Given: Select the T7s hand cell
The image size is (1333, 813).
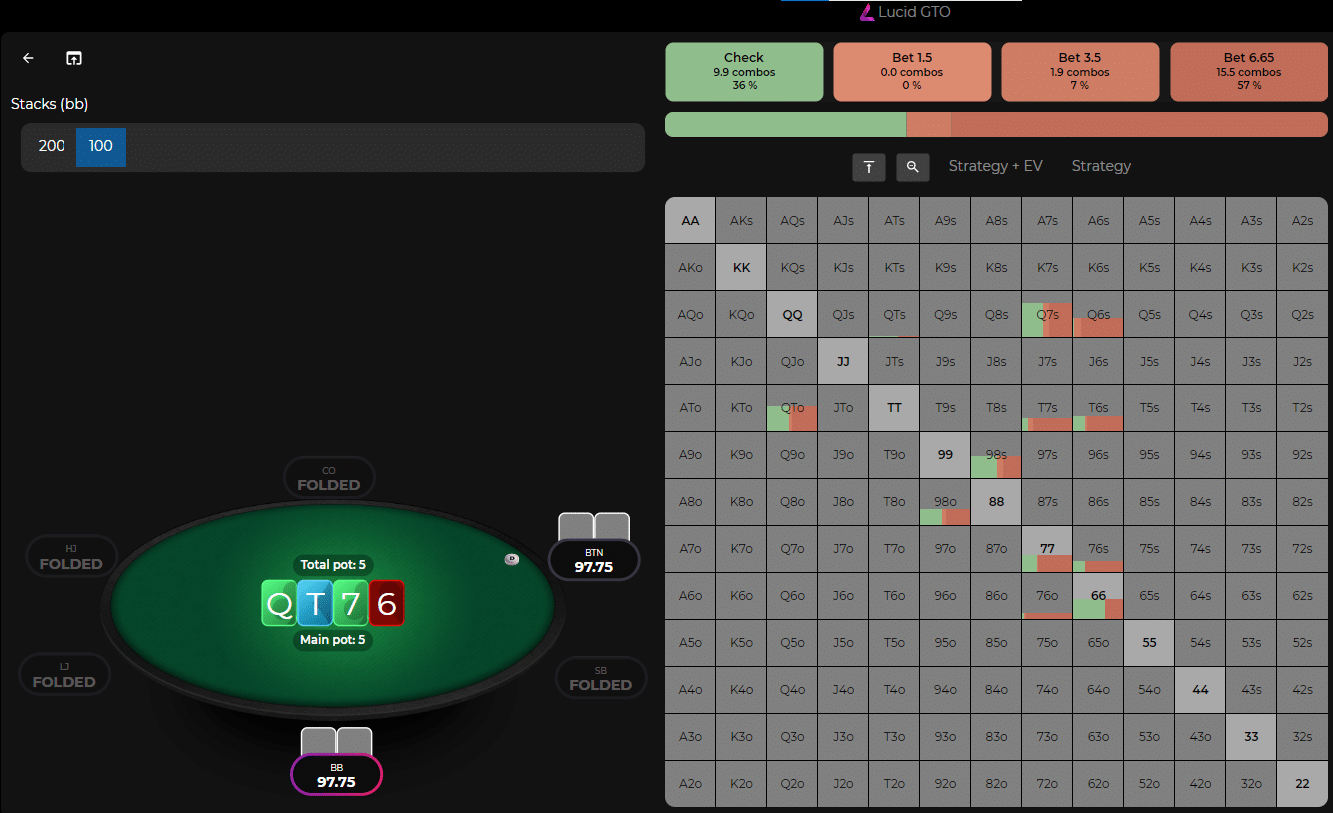Looking at the screenshot, I should (1047, 408).
